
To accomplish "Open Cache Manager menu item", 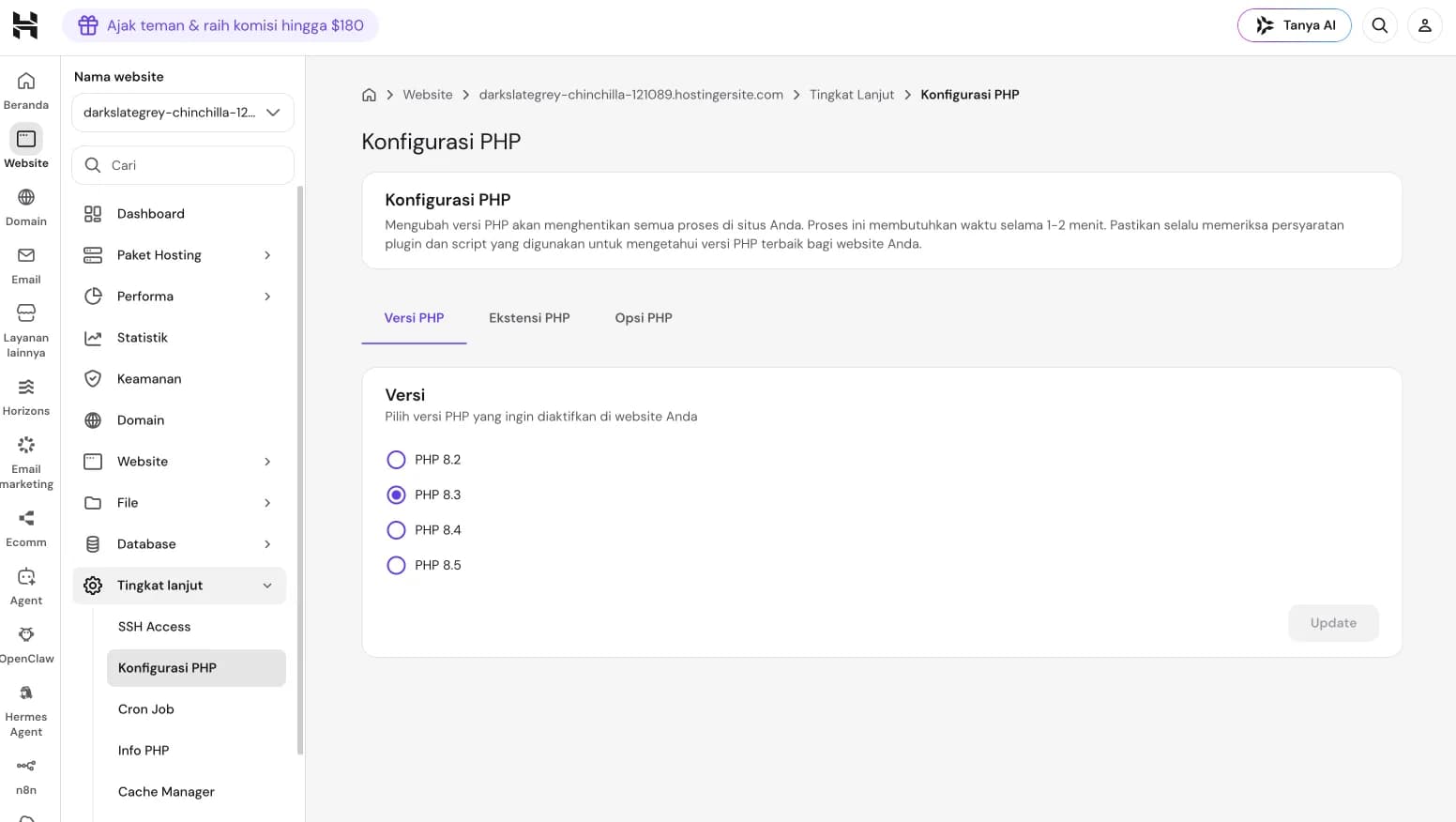I will click(196, 792).
